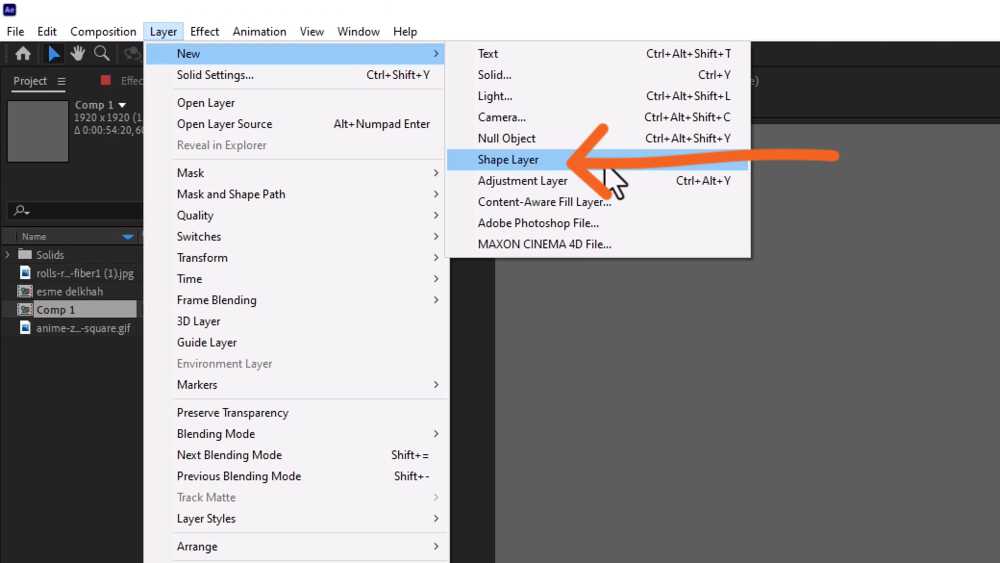Viewport: 1000px width, 563px height.
Task: Open the Effect menu
Action: click(204, 31)
